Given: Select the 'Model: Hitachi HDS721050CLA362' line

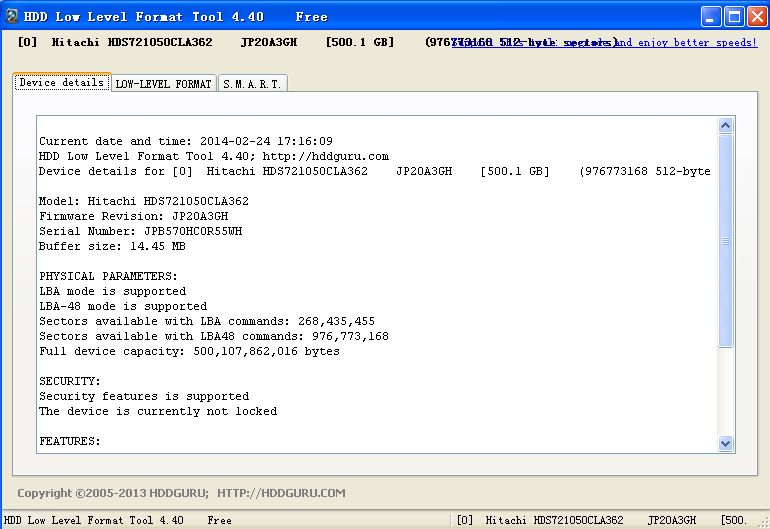Looking at the screenshot, I should (x=144, y=201).
